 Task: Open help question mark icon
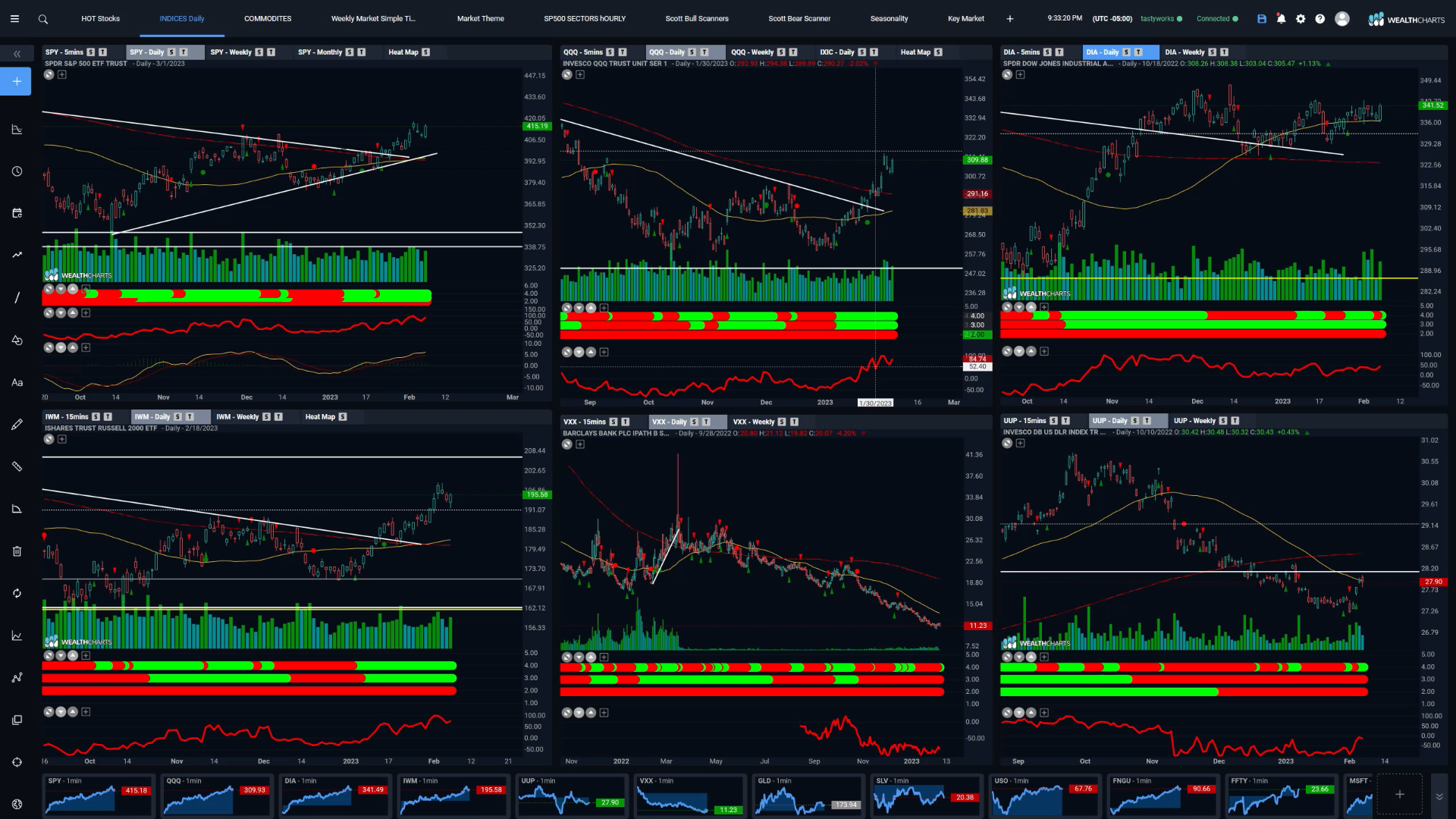click(1320, 19)
